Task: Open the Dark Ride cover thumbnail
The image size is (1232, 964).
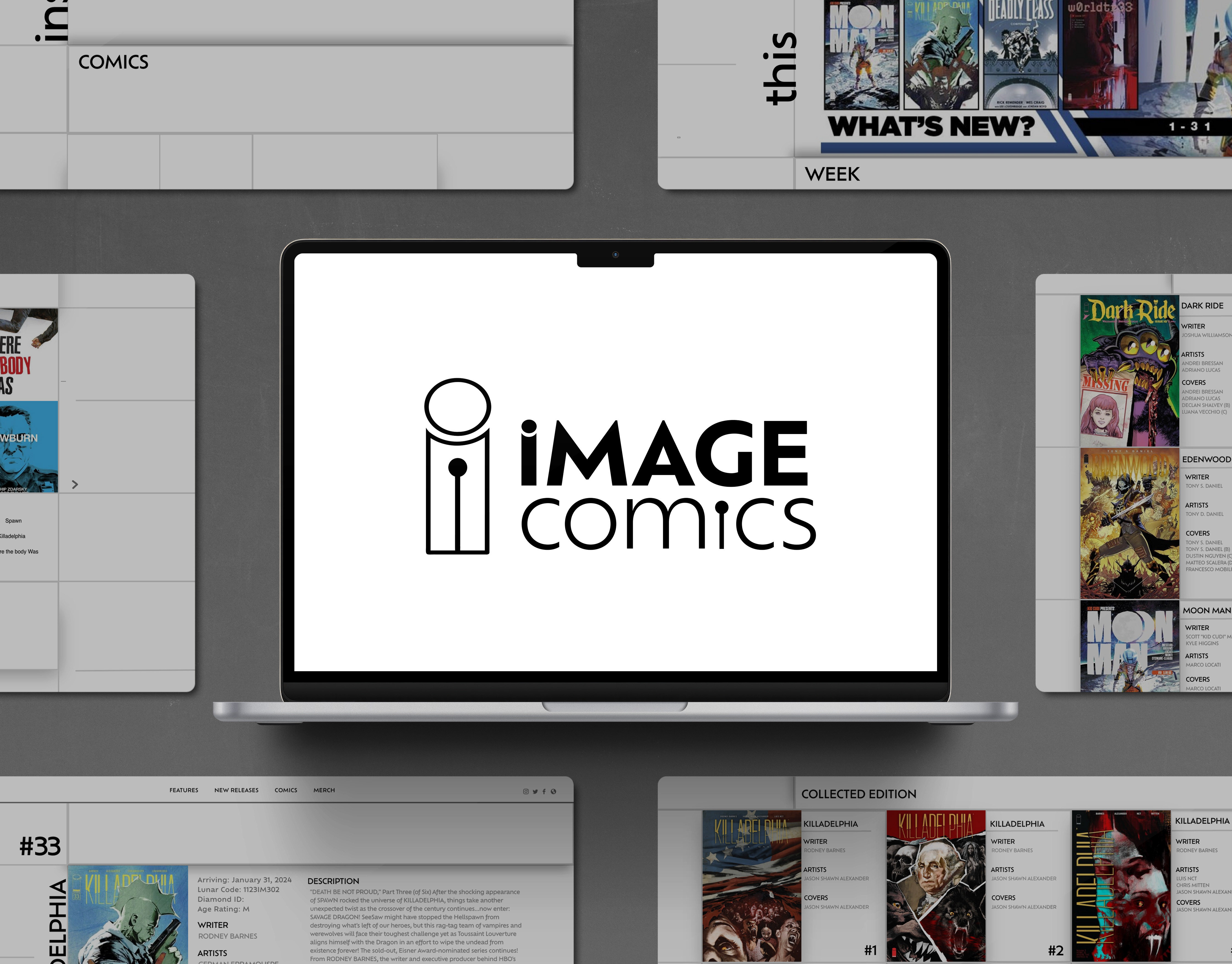Action: coord(1129,371)
